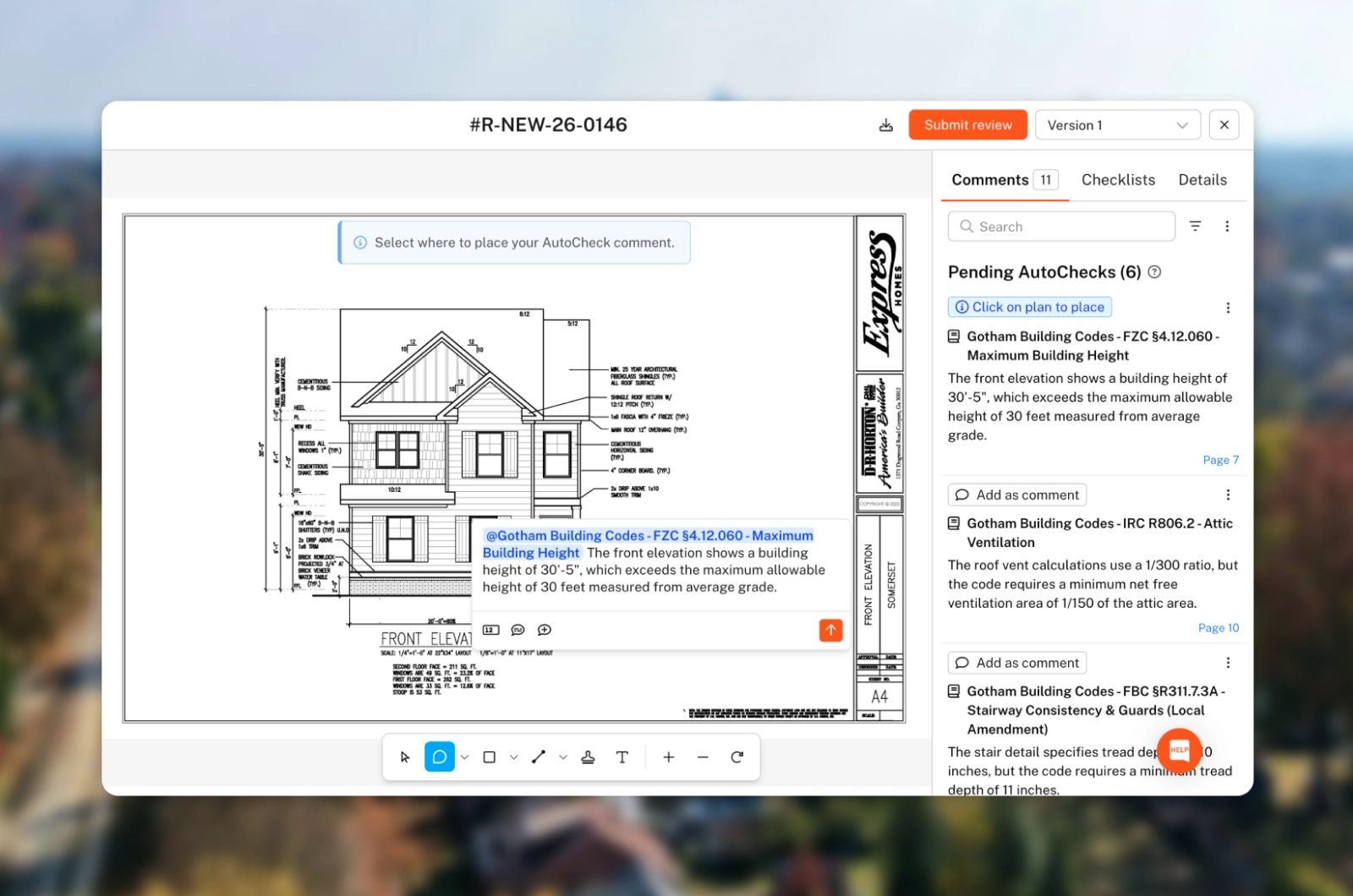
Task: Choose the text annotation tool
Action: tap(622, 757)
